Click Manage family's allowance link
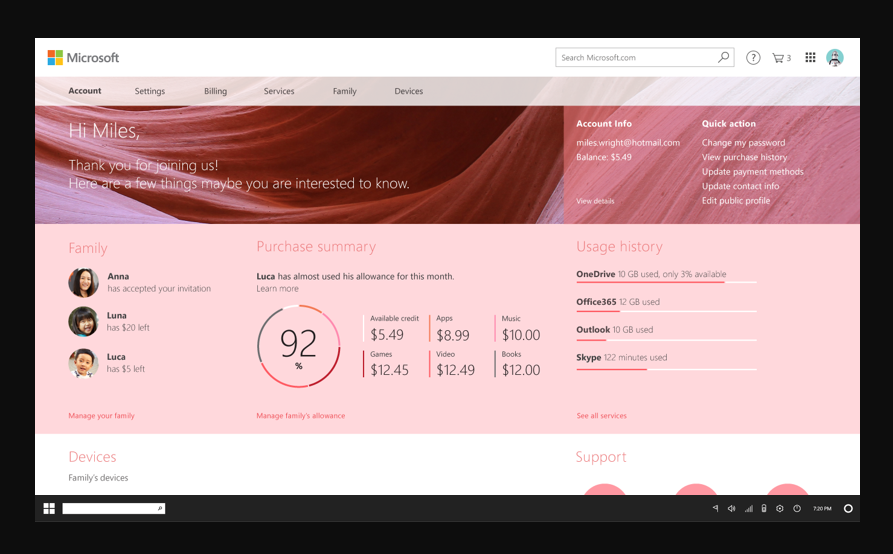 tap(300, 416)
